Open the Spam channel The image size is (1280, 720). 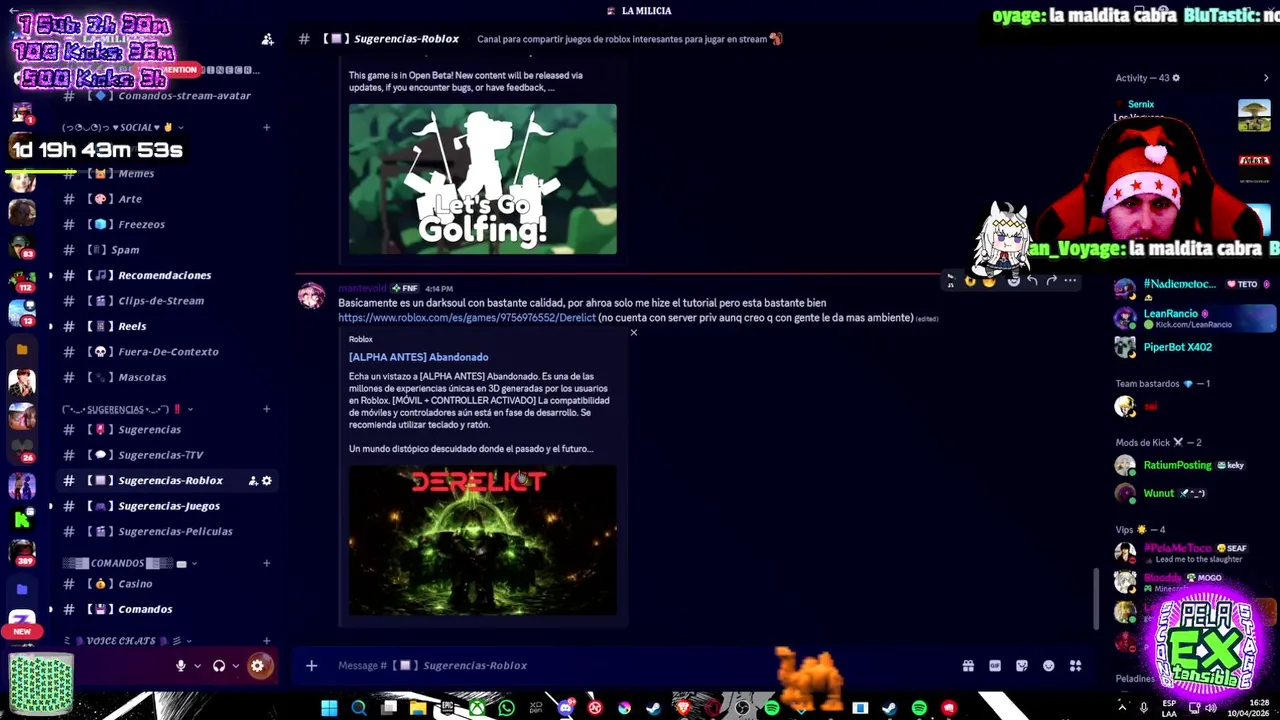[x=165, y=250]
